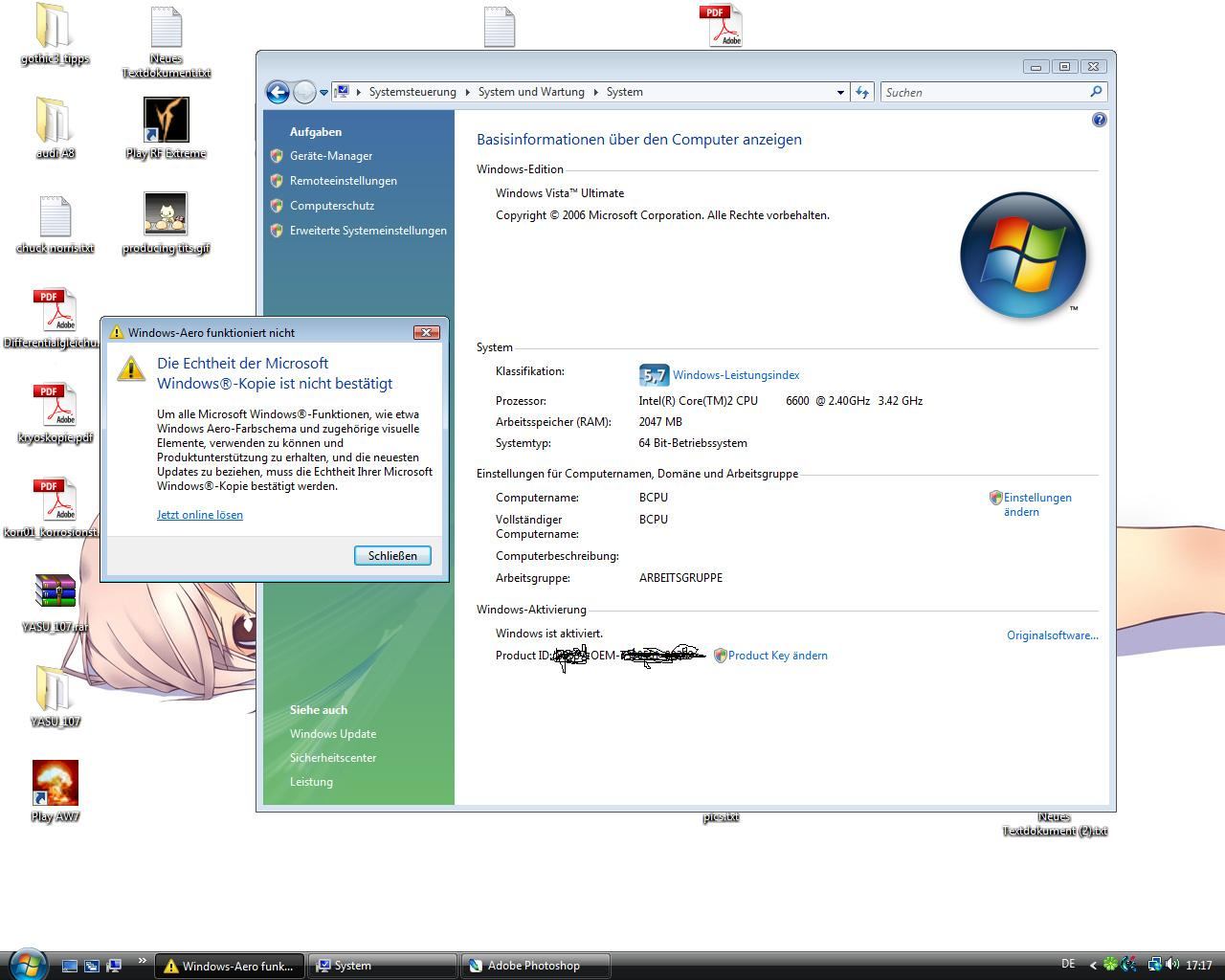Click shield icon beside Product Key ändern
1225x980 pixels.
[x=720, y=656]
